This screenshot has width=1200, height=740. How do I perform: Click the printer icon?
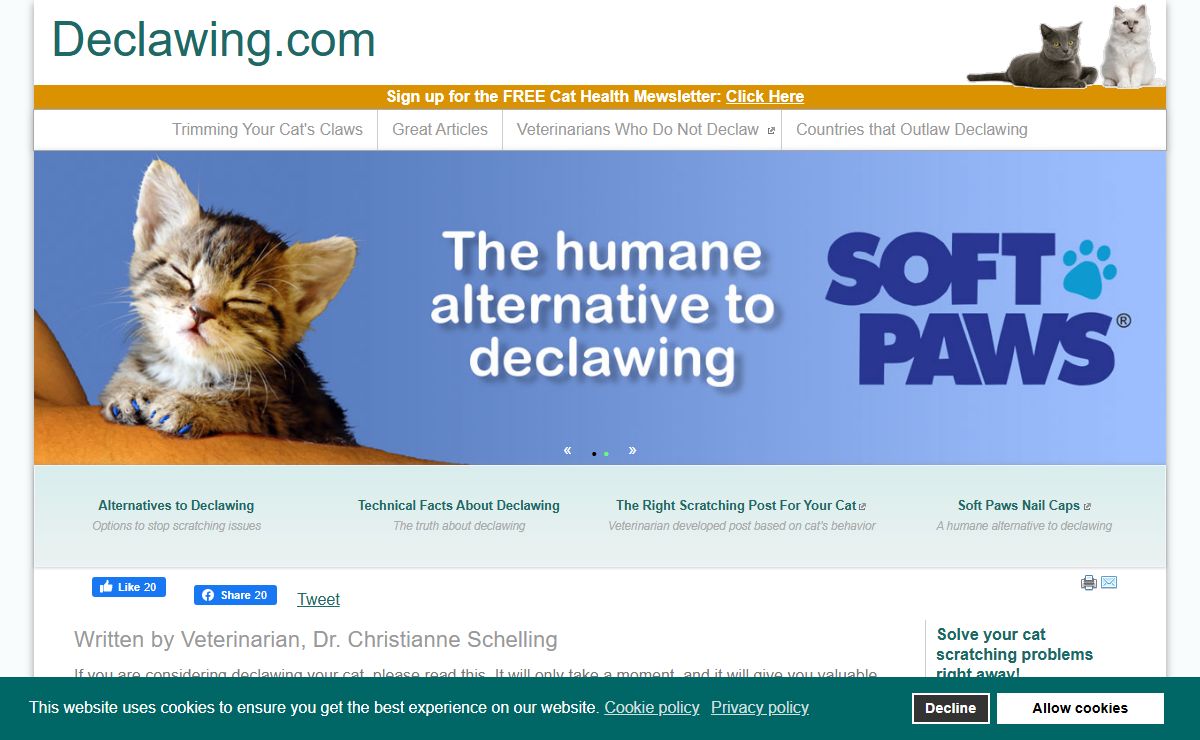[1089, 582]
